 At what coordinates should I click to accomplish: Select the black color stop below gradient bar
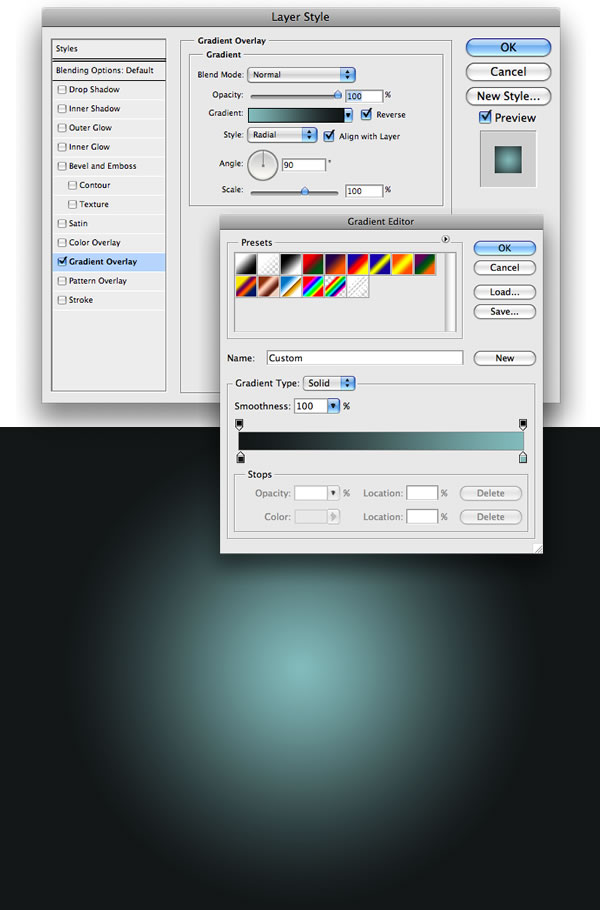tap(241, 458)
